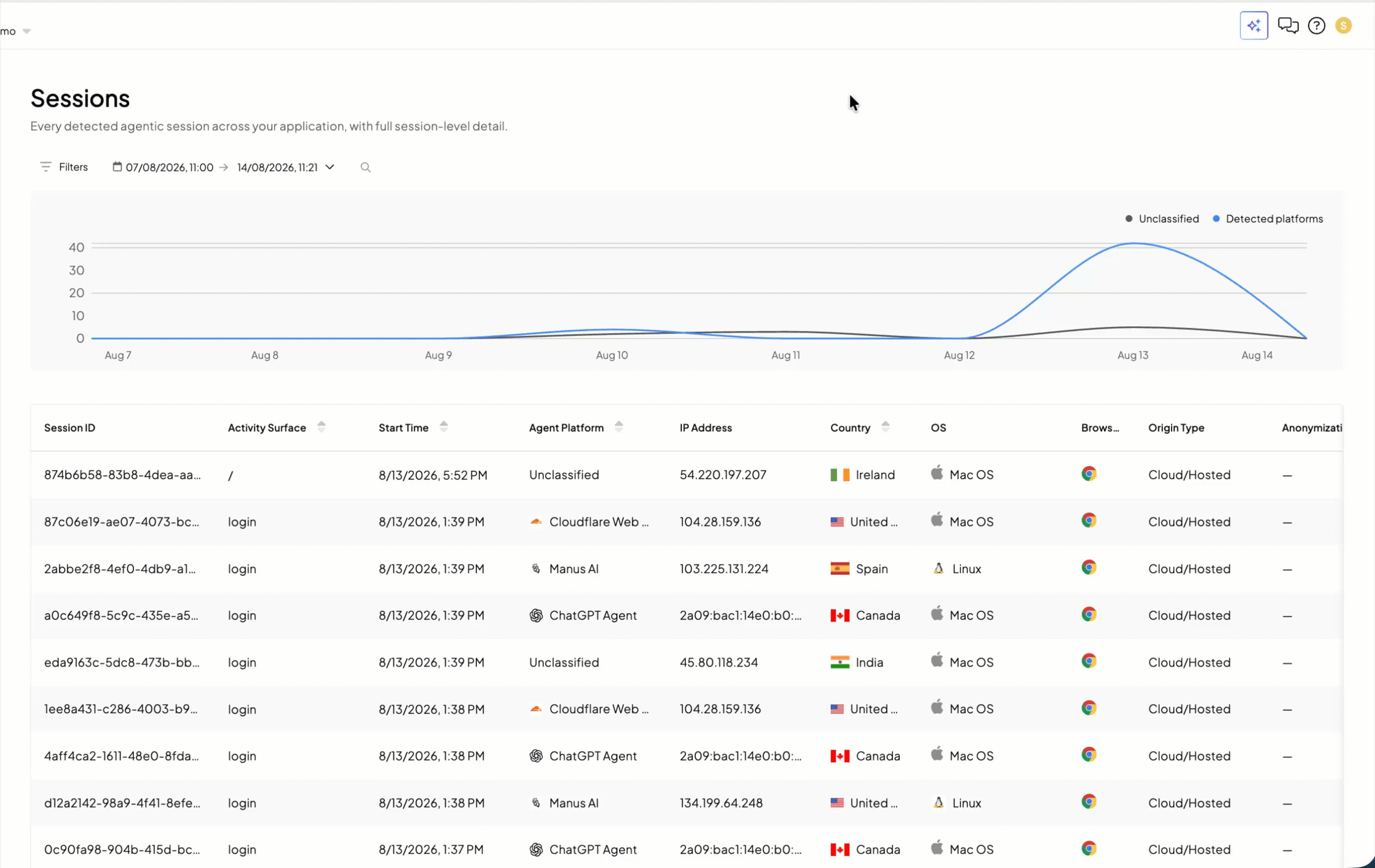Click the blue Detected platforms legend dot

(1216, 219)
